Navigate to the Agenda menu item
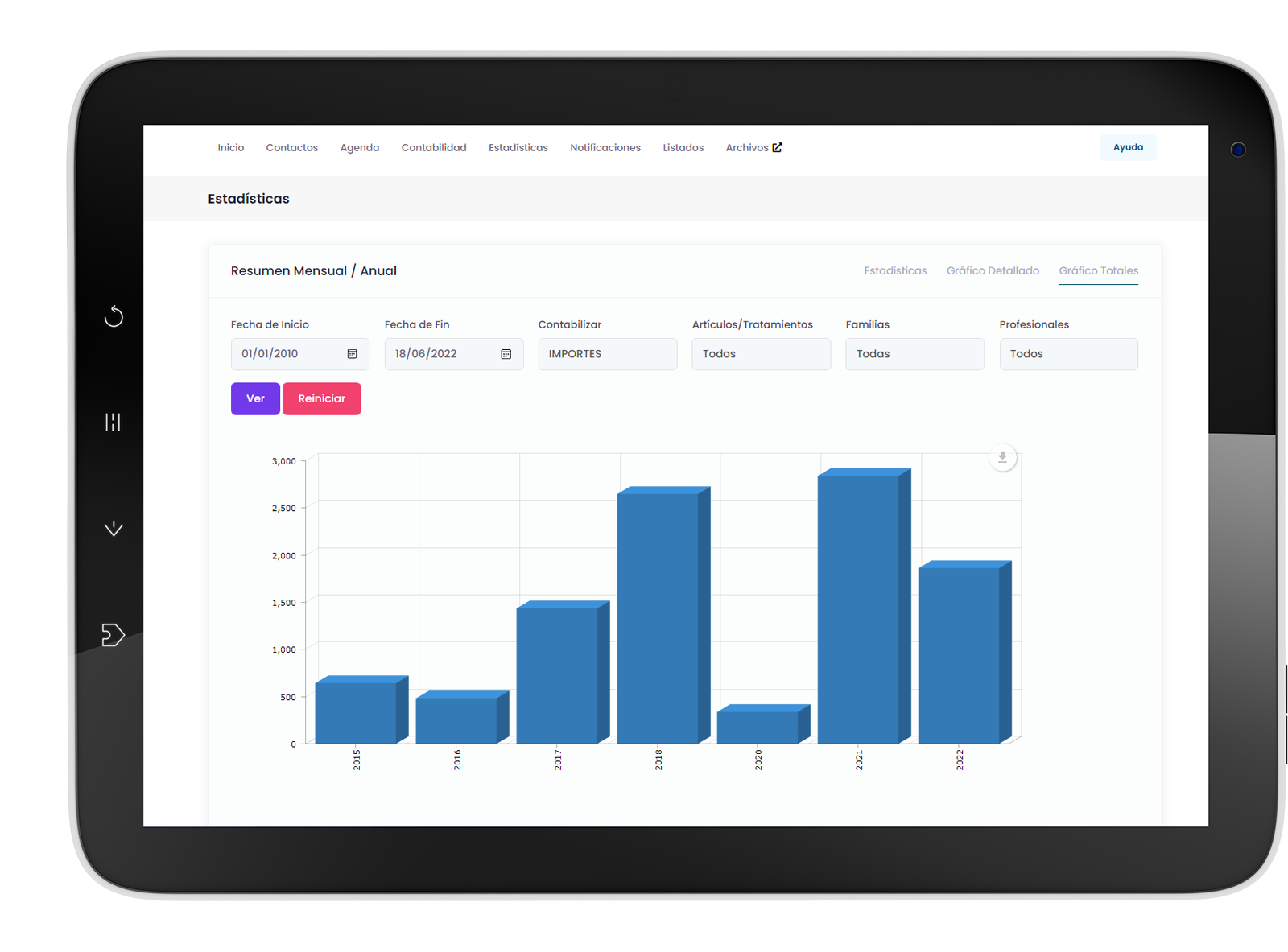The image size is (1288, 952). tap(359, 147)
